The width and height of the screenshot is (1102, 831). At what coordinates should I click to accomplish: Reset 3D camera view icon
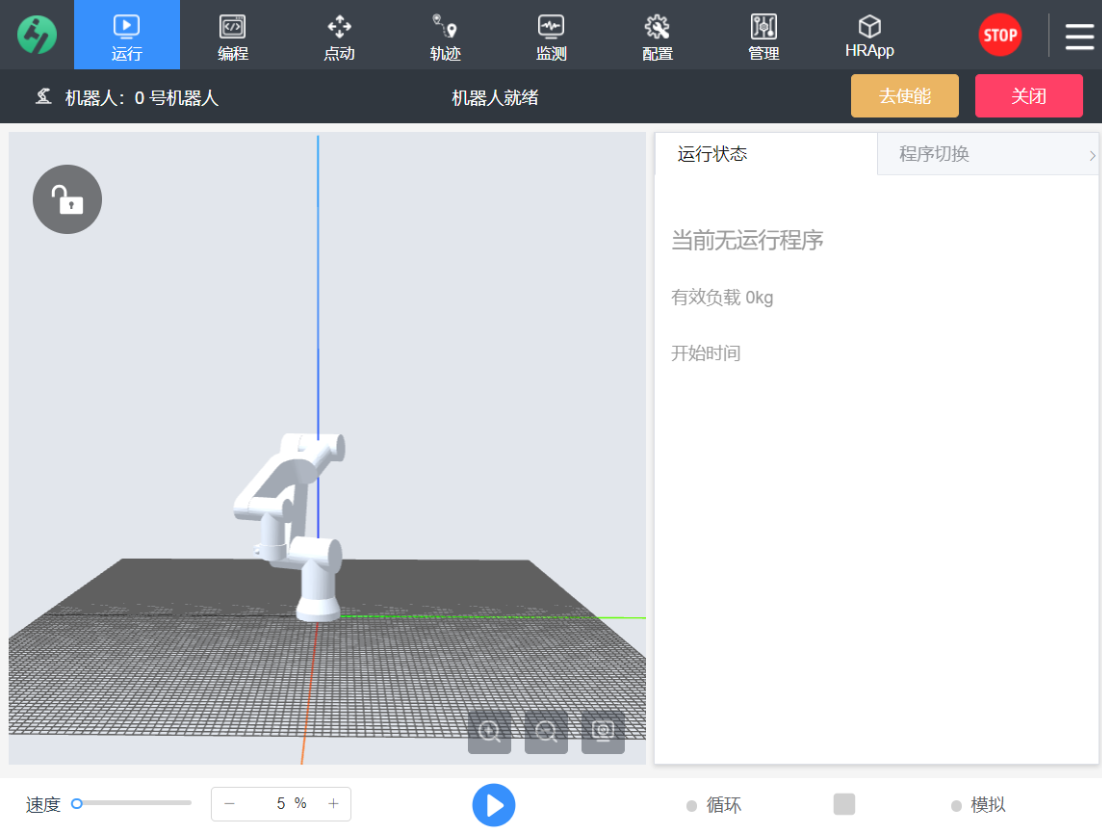603,732
